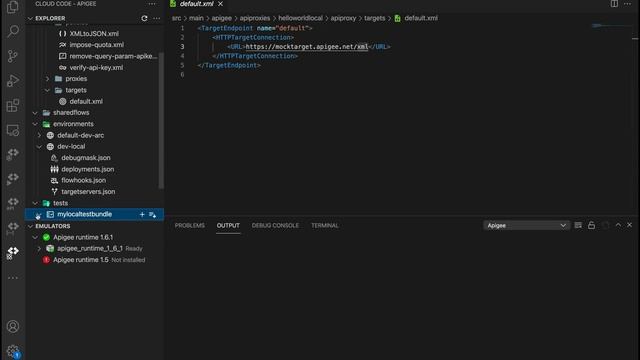Open flowhooks.json file
This screenshot has height=360, width=640.
point(83,180)
